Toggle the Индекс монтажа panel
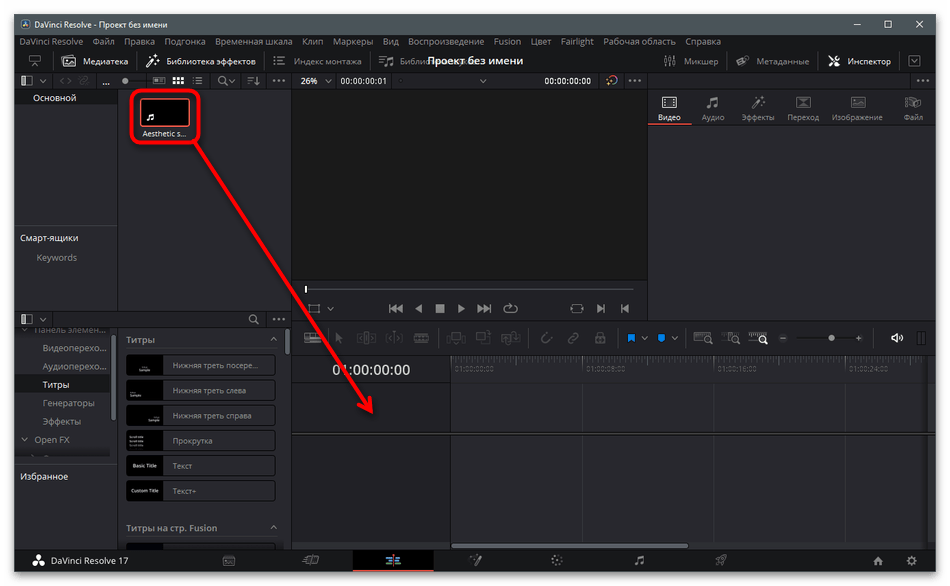The height and width of the screenshot is (586, 950). (x=317, y=61)
